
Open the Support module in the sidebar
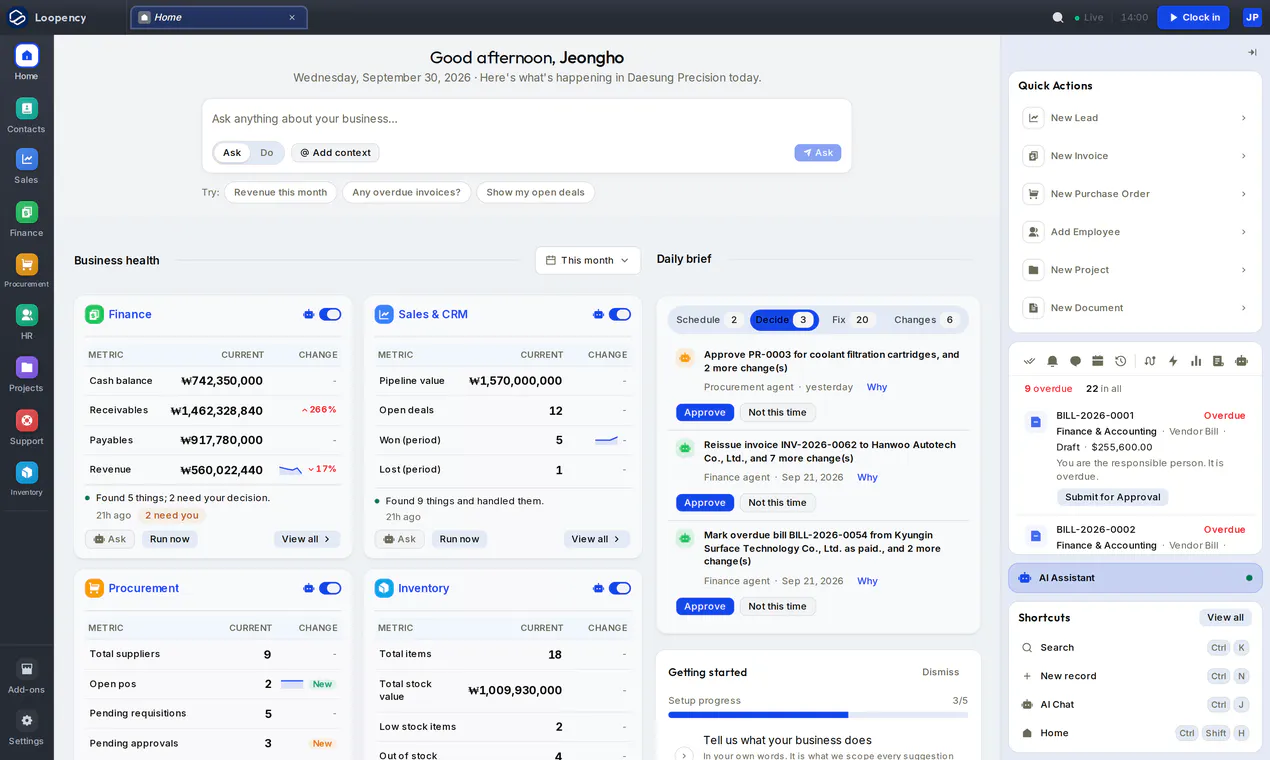pos(26,427)
